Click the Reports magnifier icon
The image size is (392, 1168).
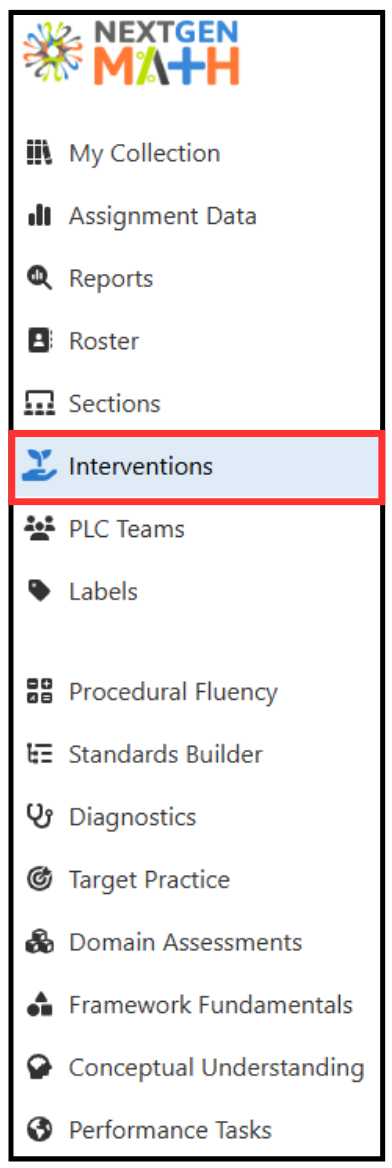click(39, 279)
